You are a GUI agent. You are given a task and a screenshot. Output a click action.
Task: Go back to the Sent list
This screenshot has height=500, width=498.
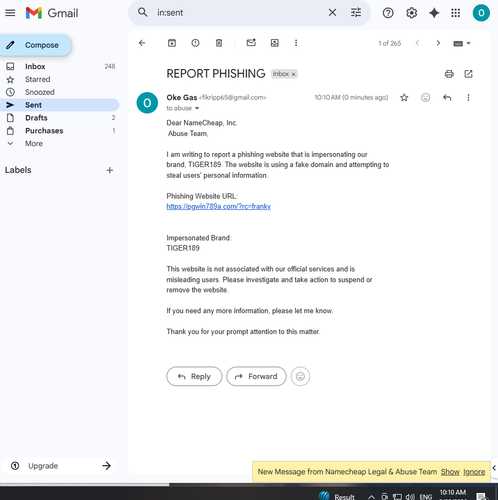coord(142,43)
